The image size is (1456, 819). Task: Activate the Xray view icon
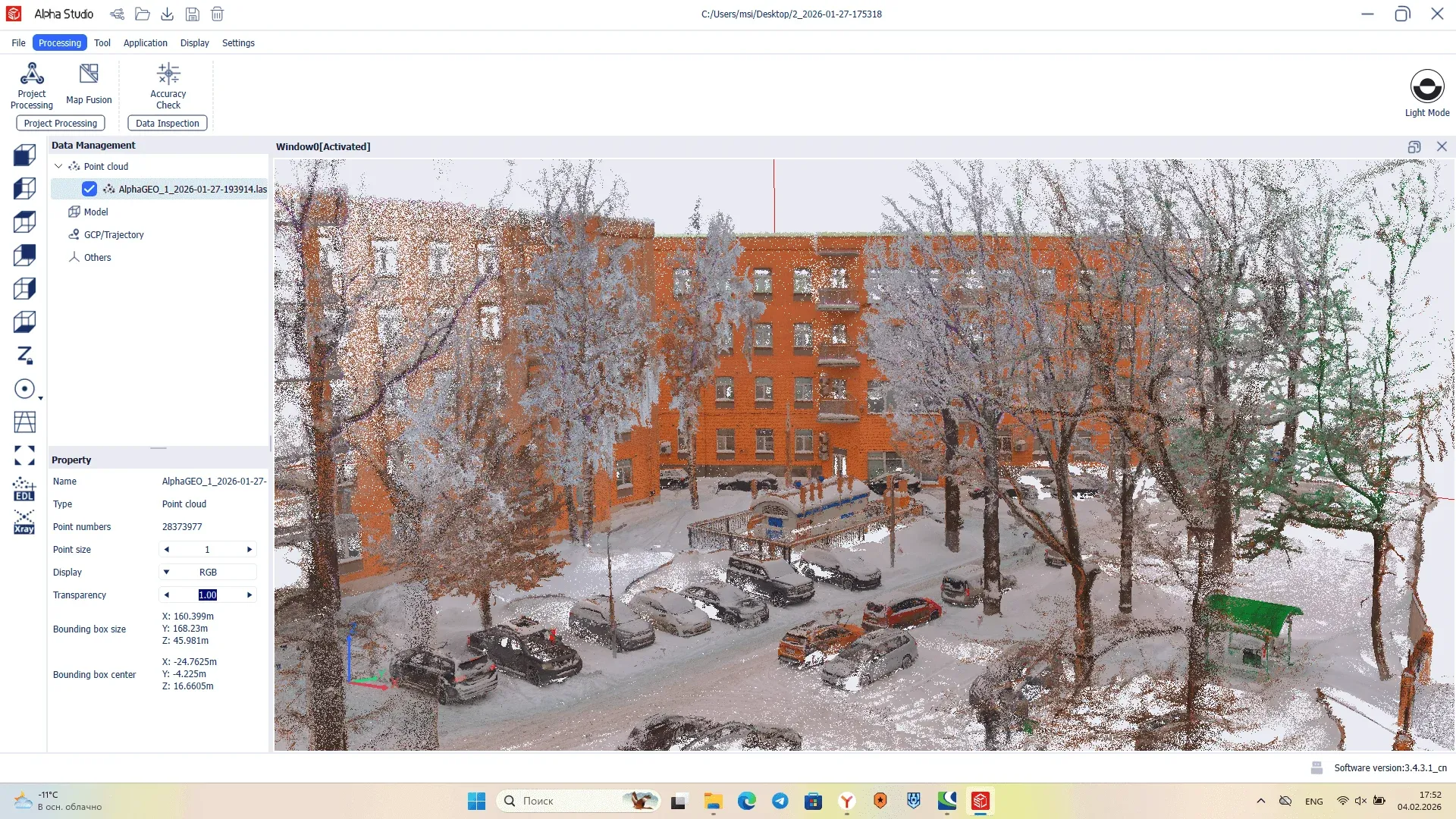point(24,522)
